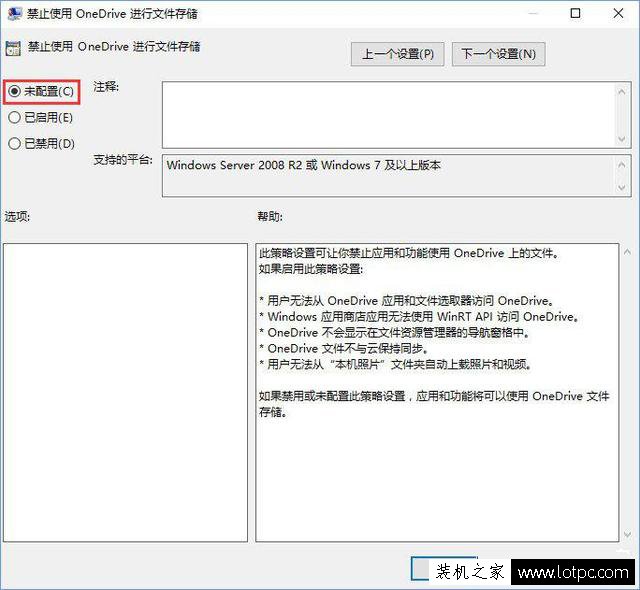Click the help line about 本机照片 folder
The image size is (640, 590).
click(x=395, y=364)
